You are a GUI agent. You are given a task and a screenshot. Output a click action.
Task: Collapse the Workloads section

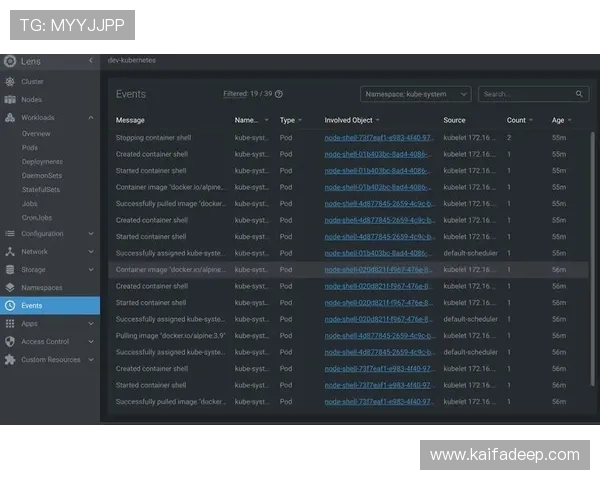(x=91, y=118)
